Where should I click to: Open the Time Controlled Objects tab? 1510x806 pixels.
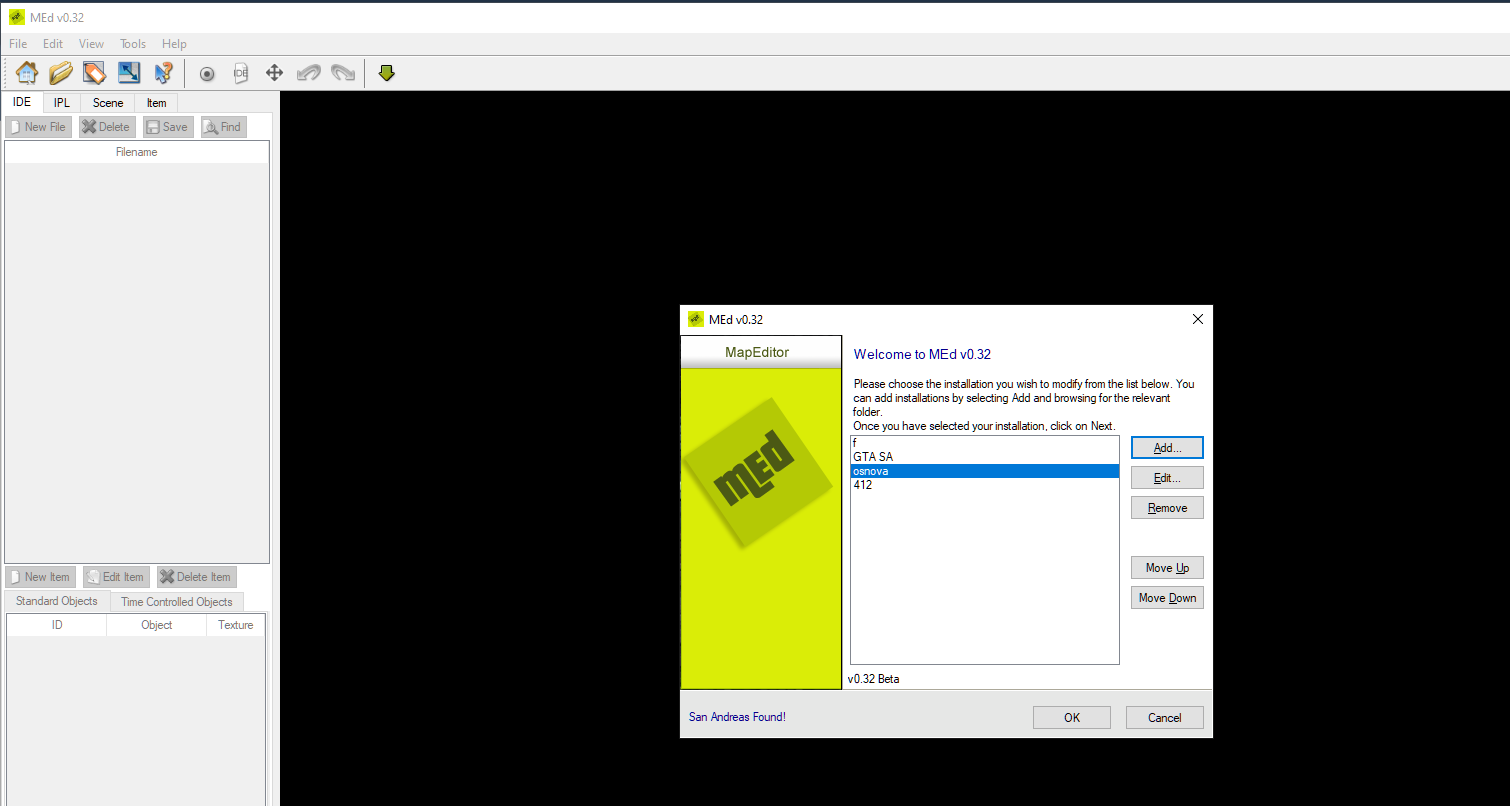pyautogui.click(x=177, y=602)
